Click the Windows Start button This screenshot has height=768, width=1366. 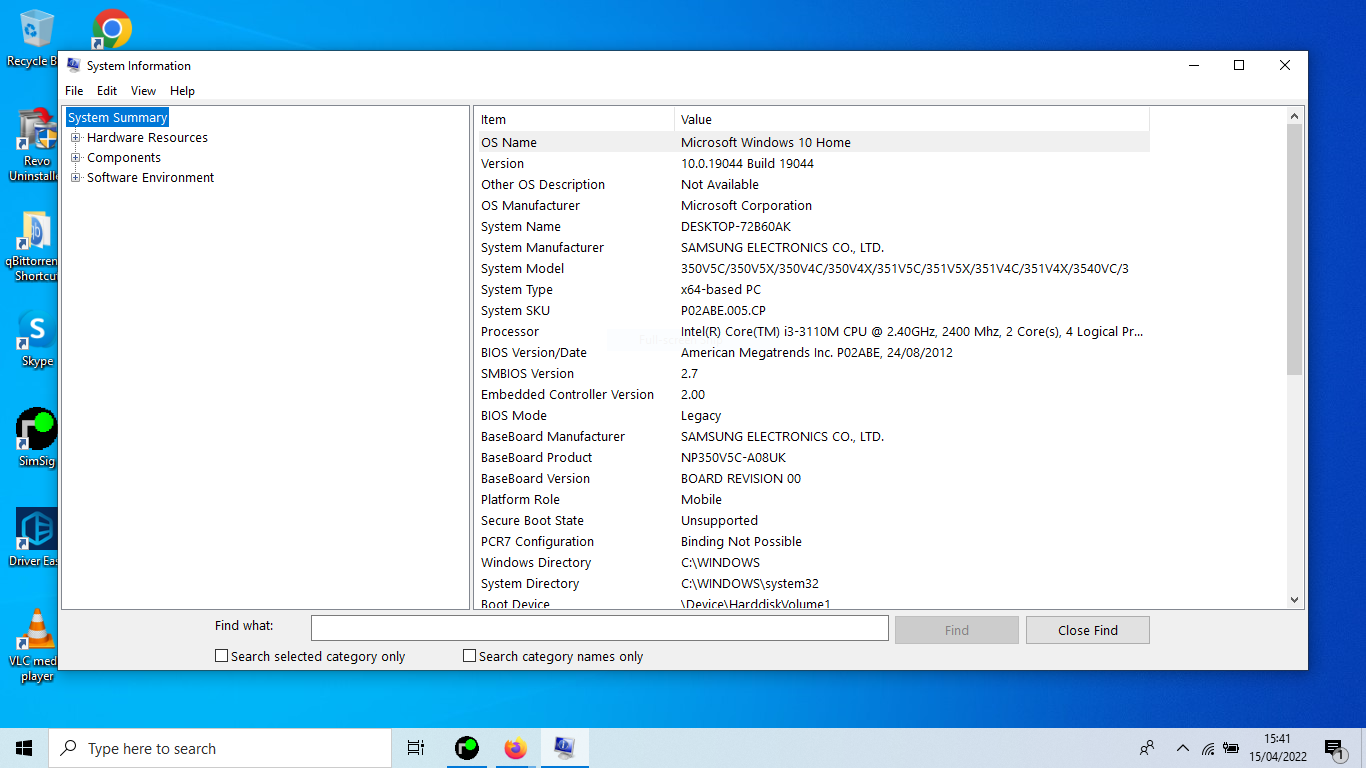[24, 748]
